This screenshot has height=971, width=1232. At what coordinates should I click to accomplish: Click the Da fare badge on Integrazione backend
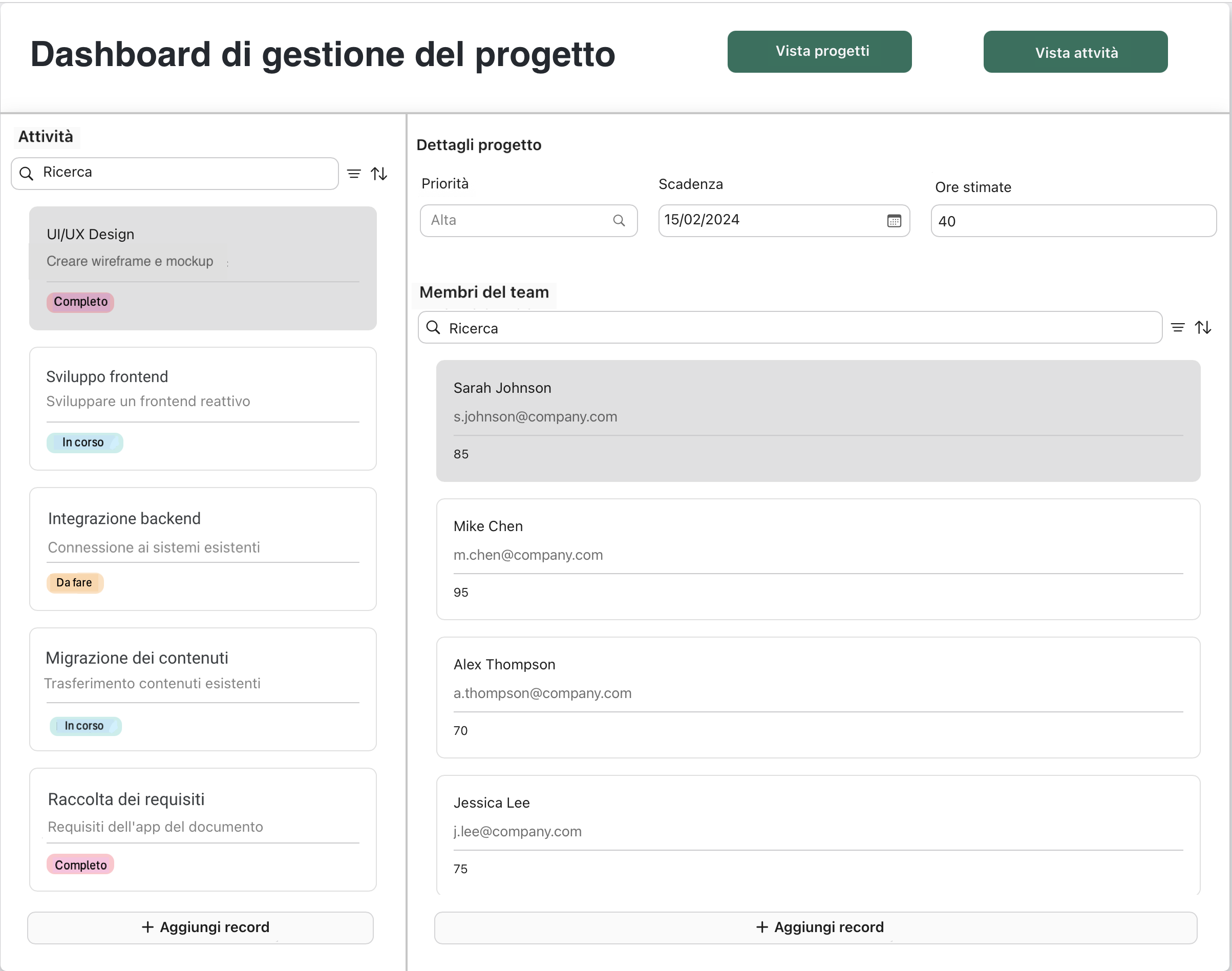[x=74, y=583]
